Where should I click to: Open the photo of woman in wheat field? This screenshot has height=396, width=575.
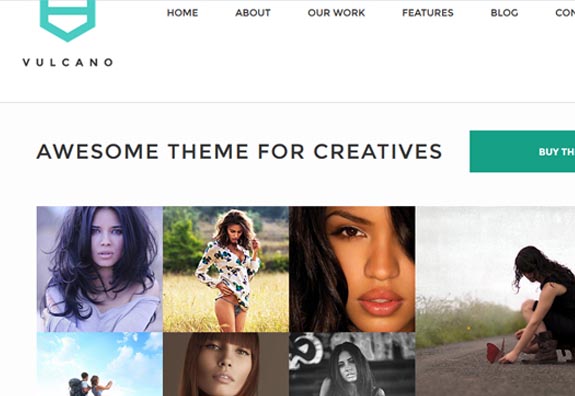(x=226, y=269)
